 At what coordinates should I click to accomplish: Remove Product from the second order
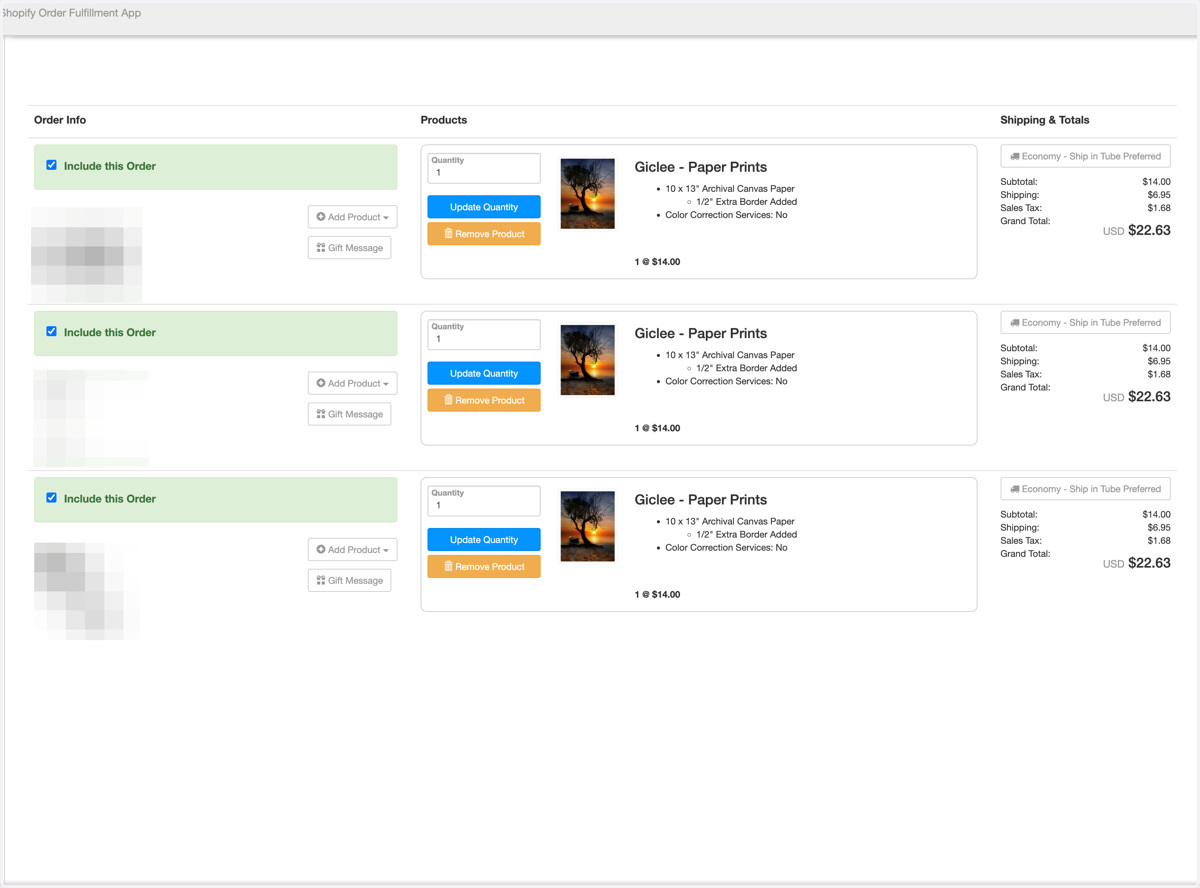point(484,399)
